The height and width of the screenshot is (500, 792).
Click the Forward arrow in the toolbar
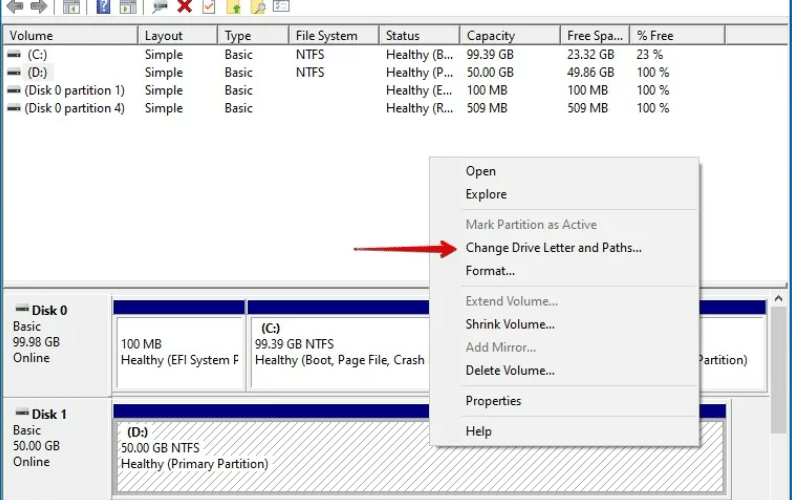[x=39, y=6]
